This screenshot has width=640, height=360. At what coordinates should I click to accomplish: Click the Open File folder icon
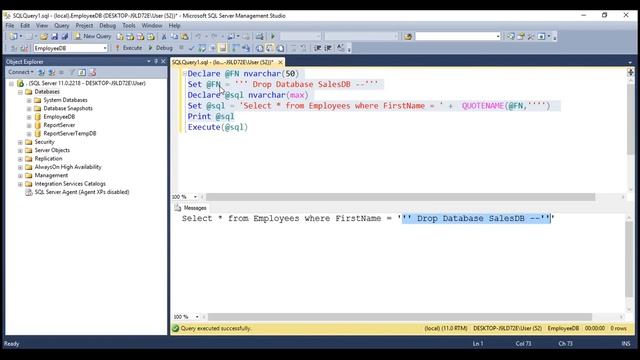pos(44,36)
